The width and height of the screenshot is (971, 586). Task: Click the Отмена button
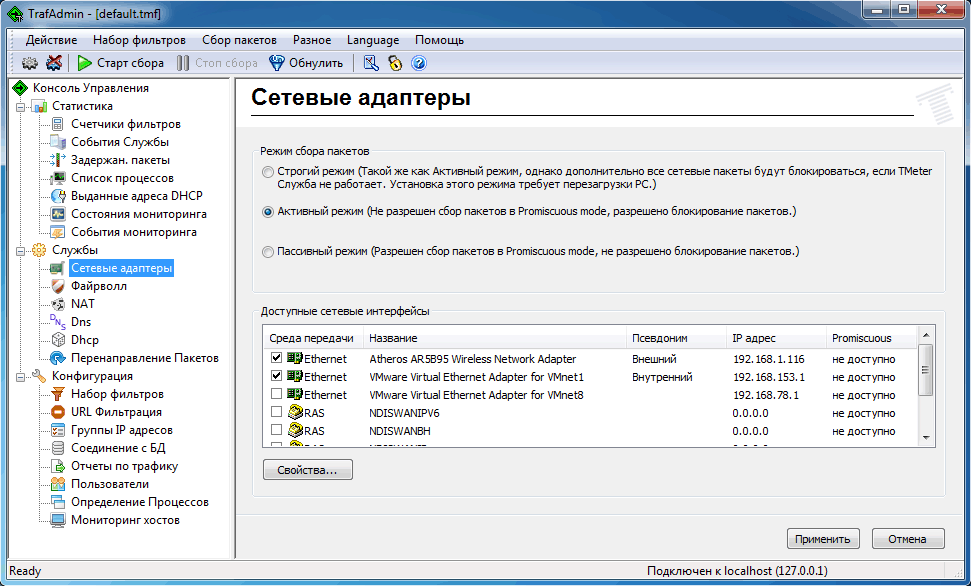point(908,538)
